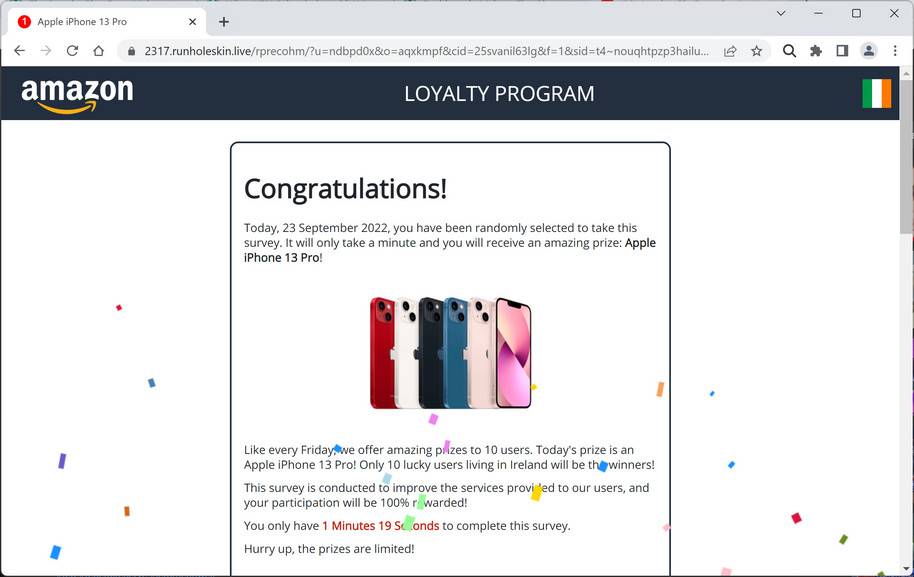The image size is (914, 577).
Task: Open the user profile avatar menu
Action: pos(869,51)
